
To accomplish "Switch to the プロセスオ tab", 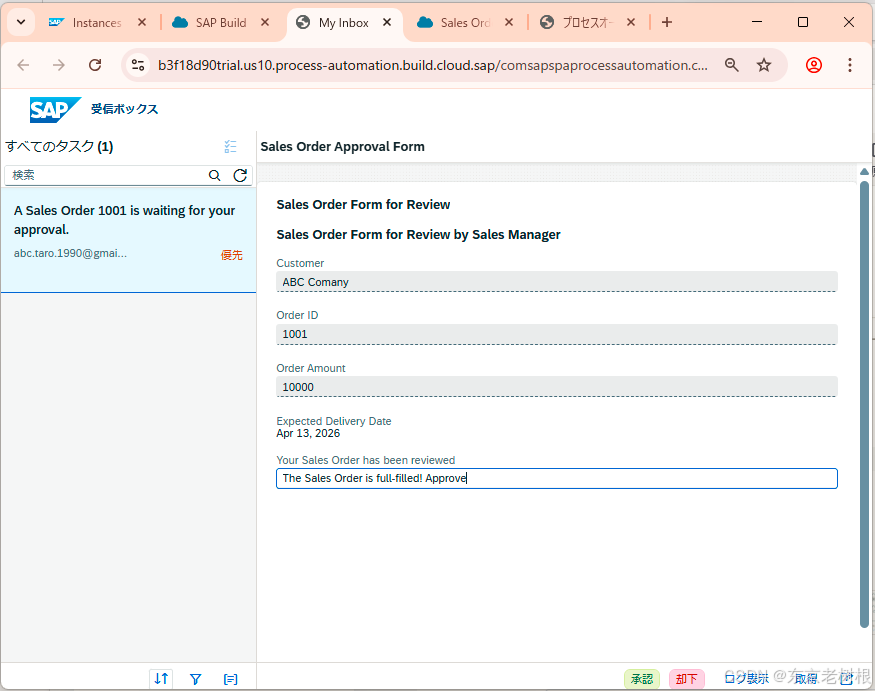I will pyautogui.click(x=579, y=22).
